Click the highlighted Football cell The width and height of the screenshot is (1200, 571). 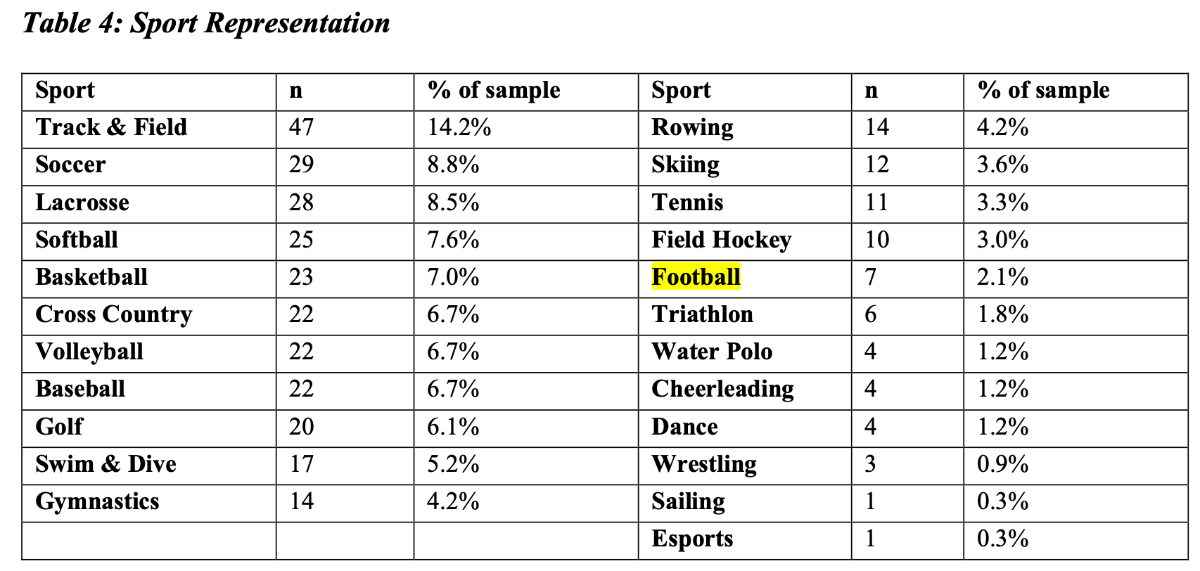(696, 277)
